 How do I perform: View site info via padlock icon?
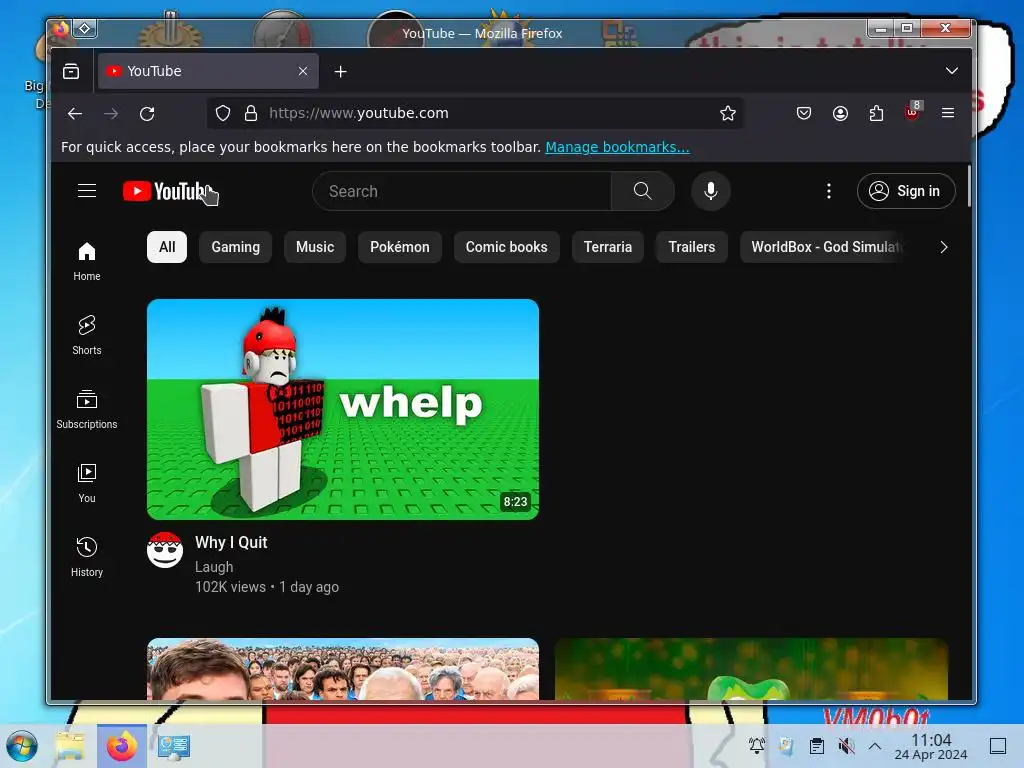pos(251,114)
